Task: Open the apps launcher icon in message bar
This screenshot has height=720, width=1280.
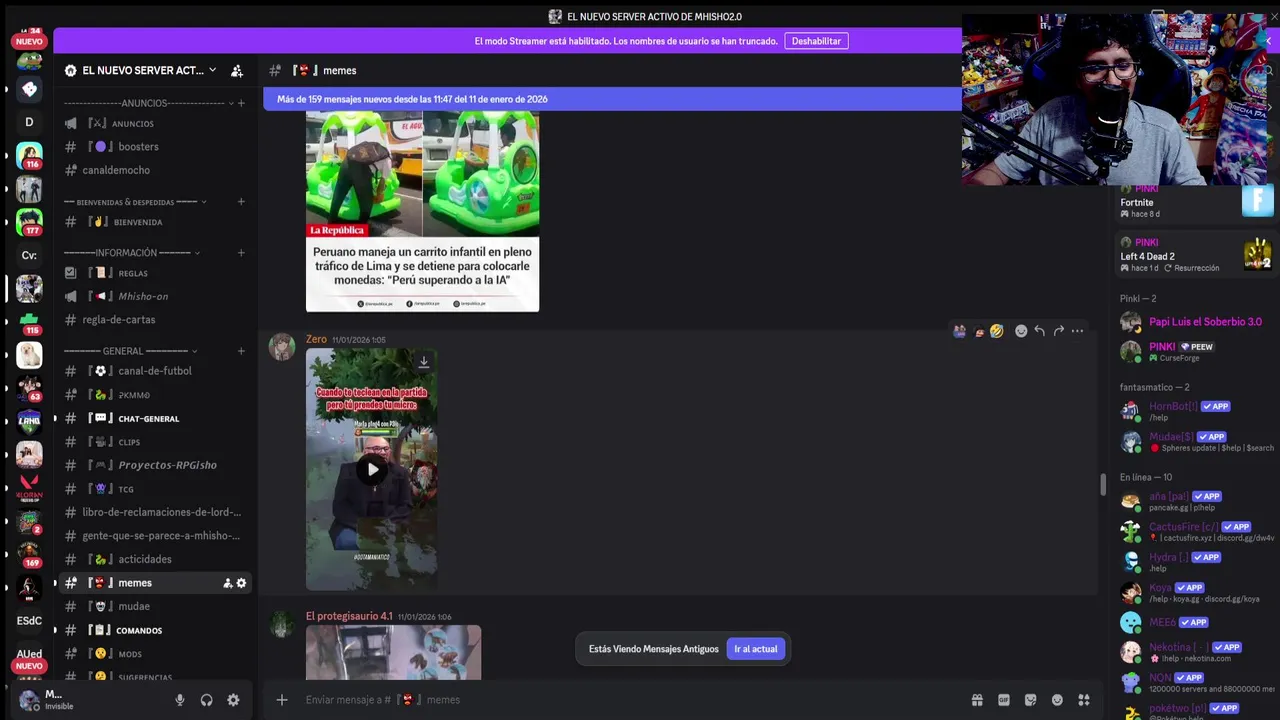Action: (1084, 700)
